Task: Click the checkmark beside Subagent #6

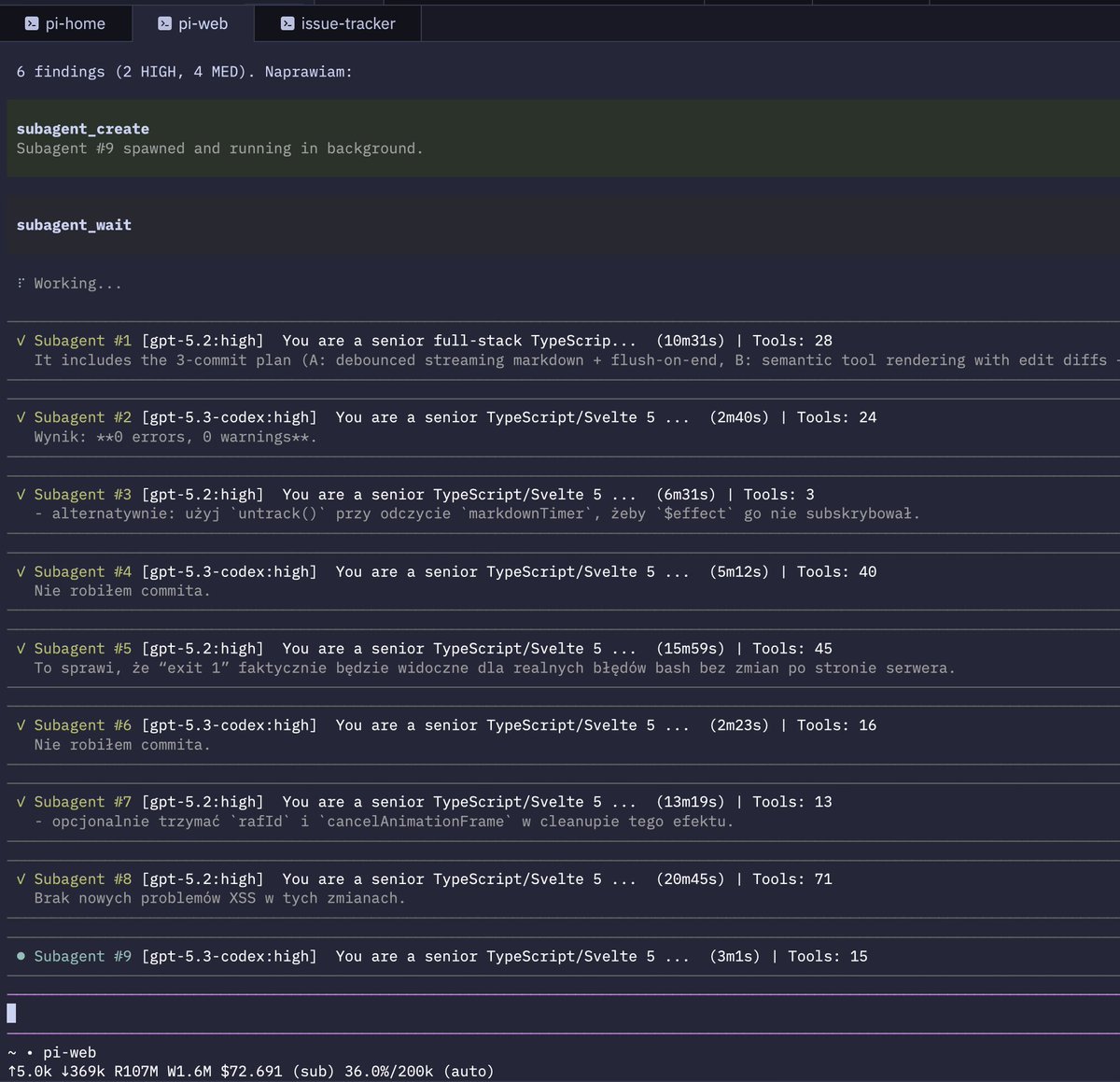Action: click(21, 725)
